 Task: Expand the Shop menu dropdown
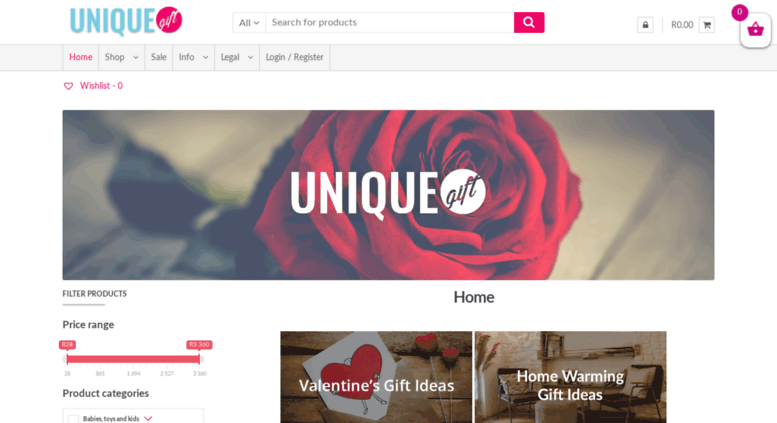coord(135,57)
